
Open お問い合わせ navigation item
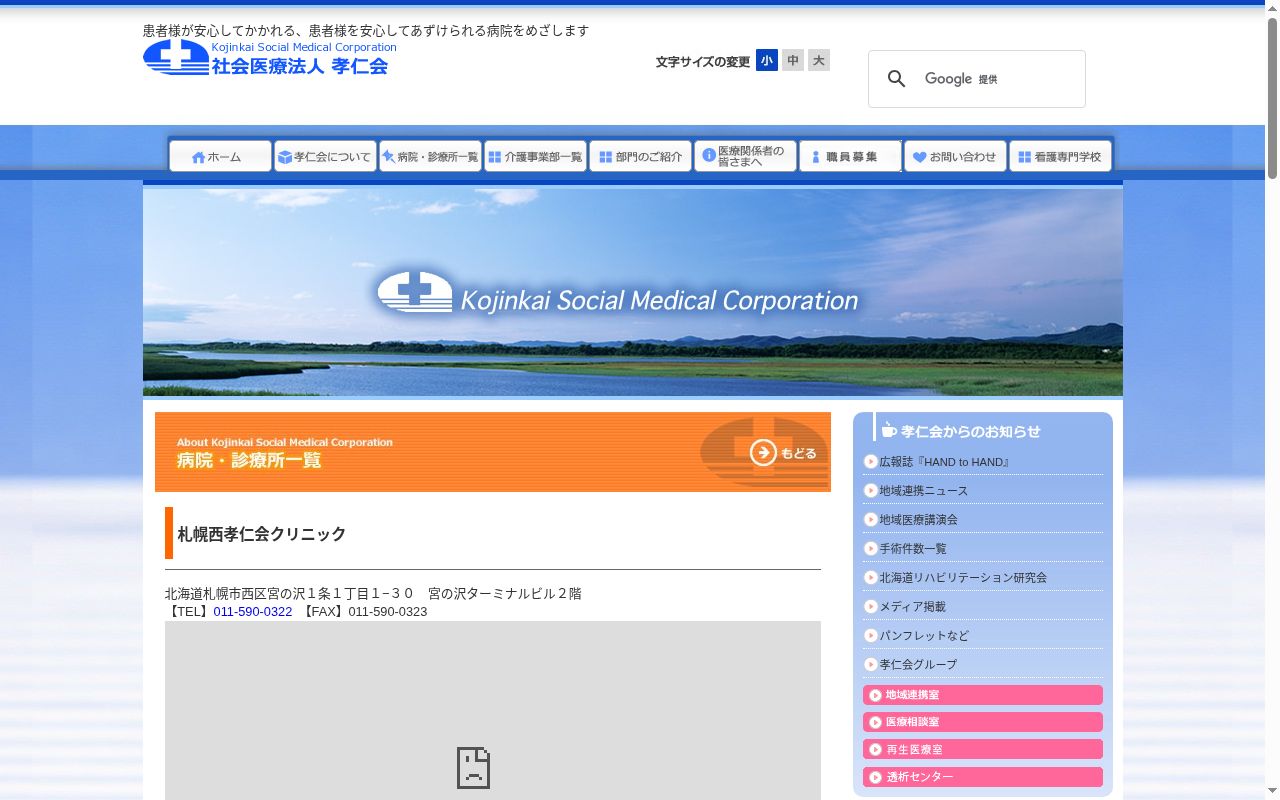click(x=955, y=156)
